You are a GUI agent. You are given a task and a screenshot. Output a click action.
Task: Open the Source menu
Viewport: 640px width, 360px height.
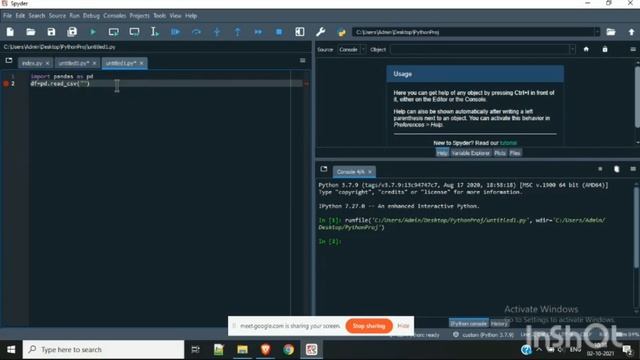tap(57, 16)
